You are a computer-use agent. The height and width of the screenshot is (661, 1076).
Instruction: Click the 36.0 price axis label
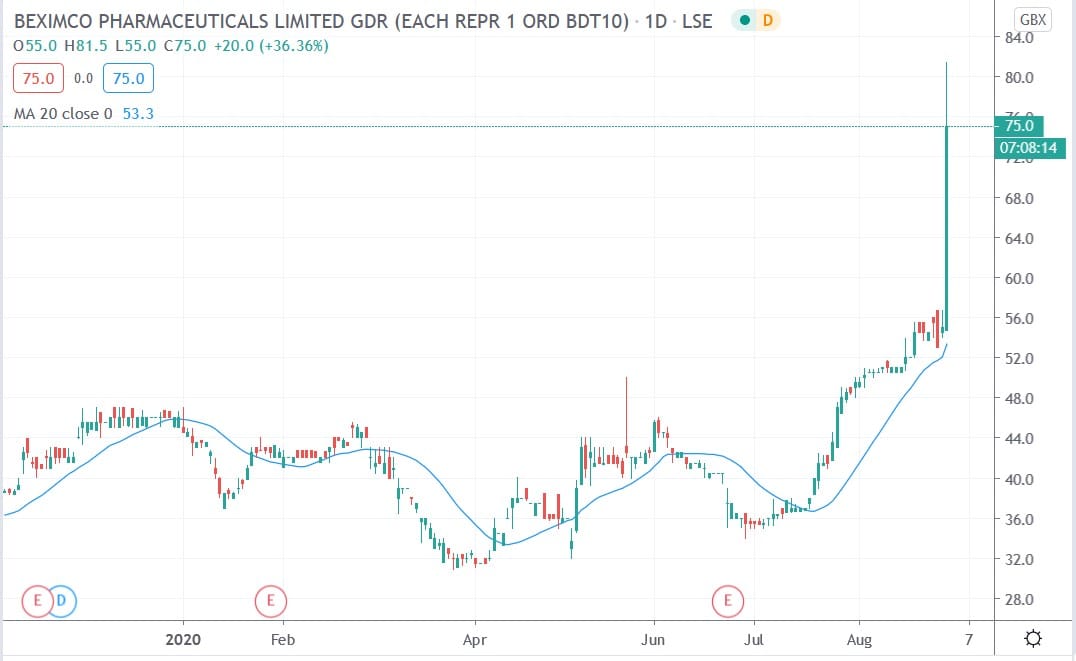click(1019, 519)
